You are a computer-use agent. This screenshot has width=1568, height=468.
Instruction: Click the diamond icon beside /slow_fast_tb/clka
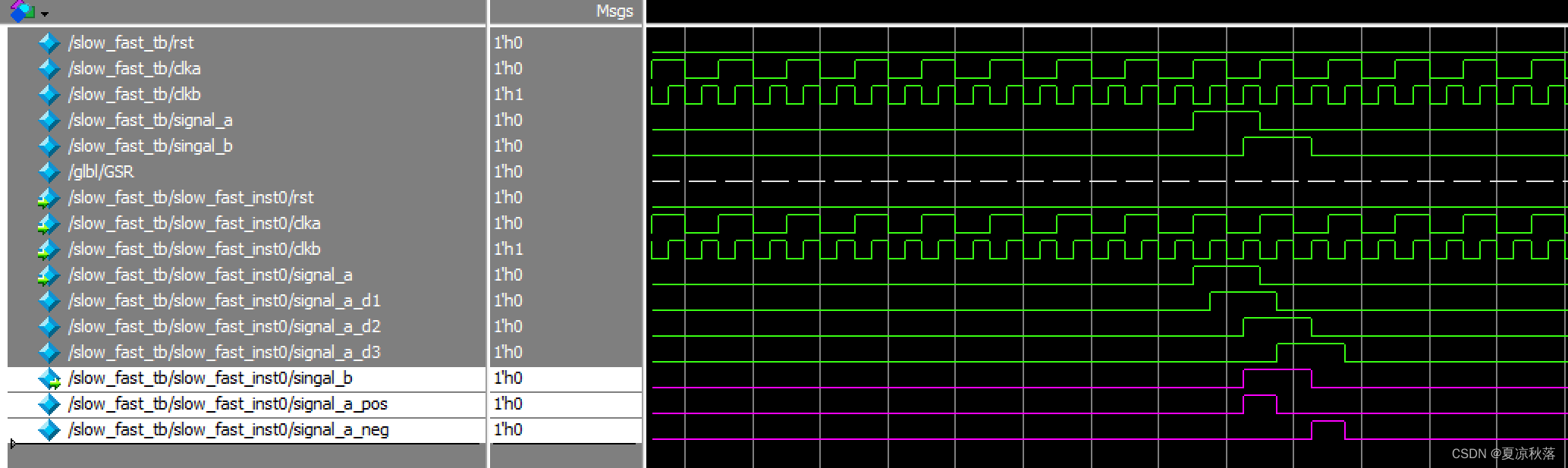click(49, 69)
